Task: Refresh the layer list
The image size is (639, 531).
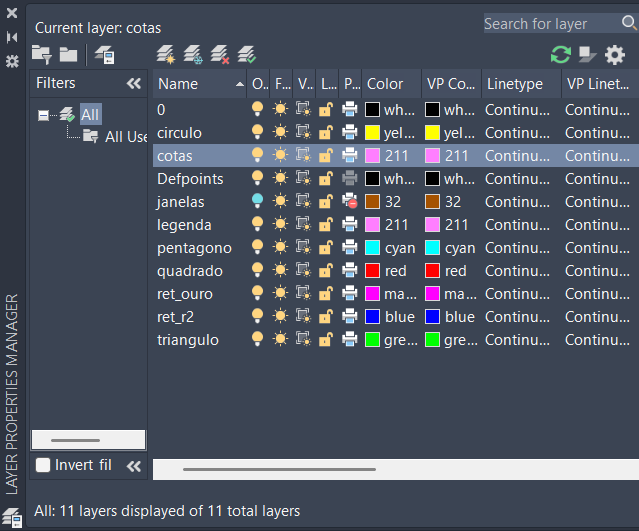Action: tap(560, 55)
